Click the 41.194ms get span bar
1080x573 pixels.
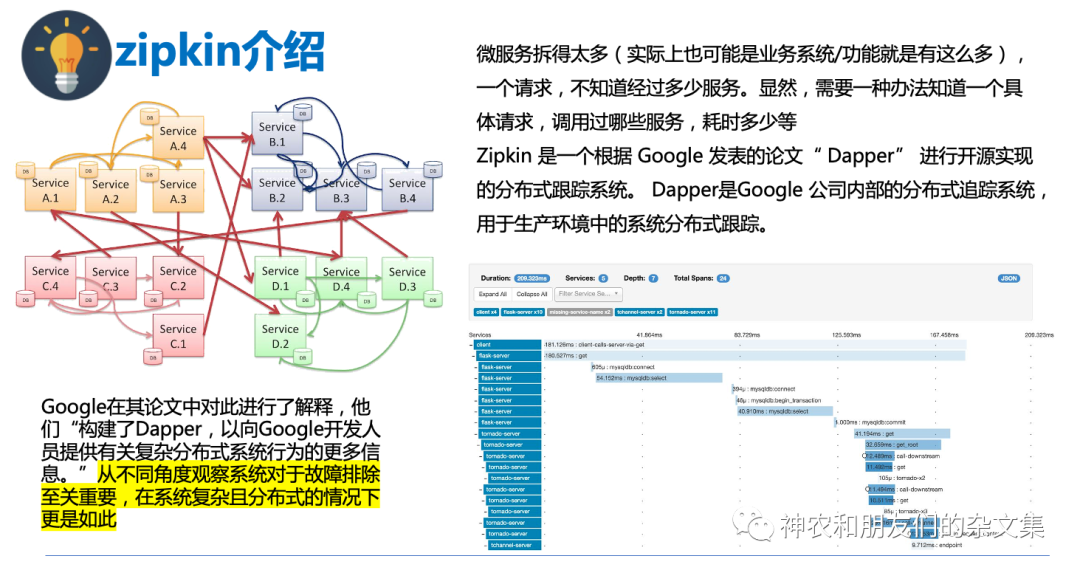(902, 434)
